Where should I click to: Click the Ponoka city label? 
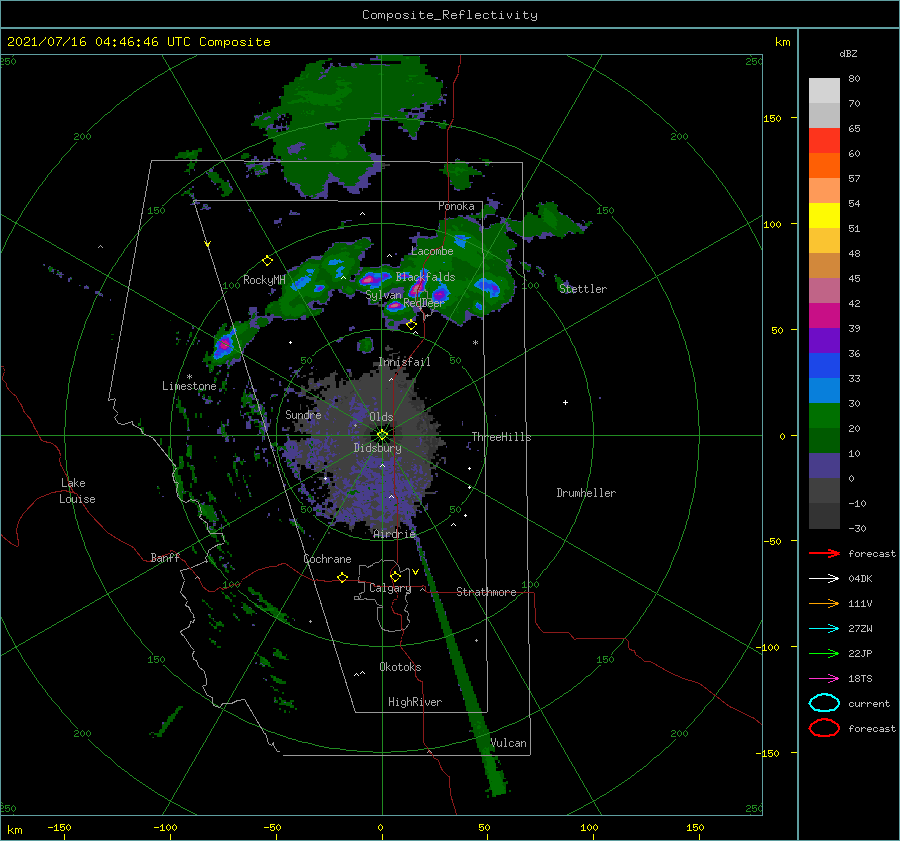tap(456, 206)
